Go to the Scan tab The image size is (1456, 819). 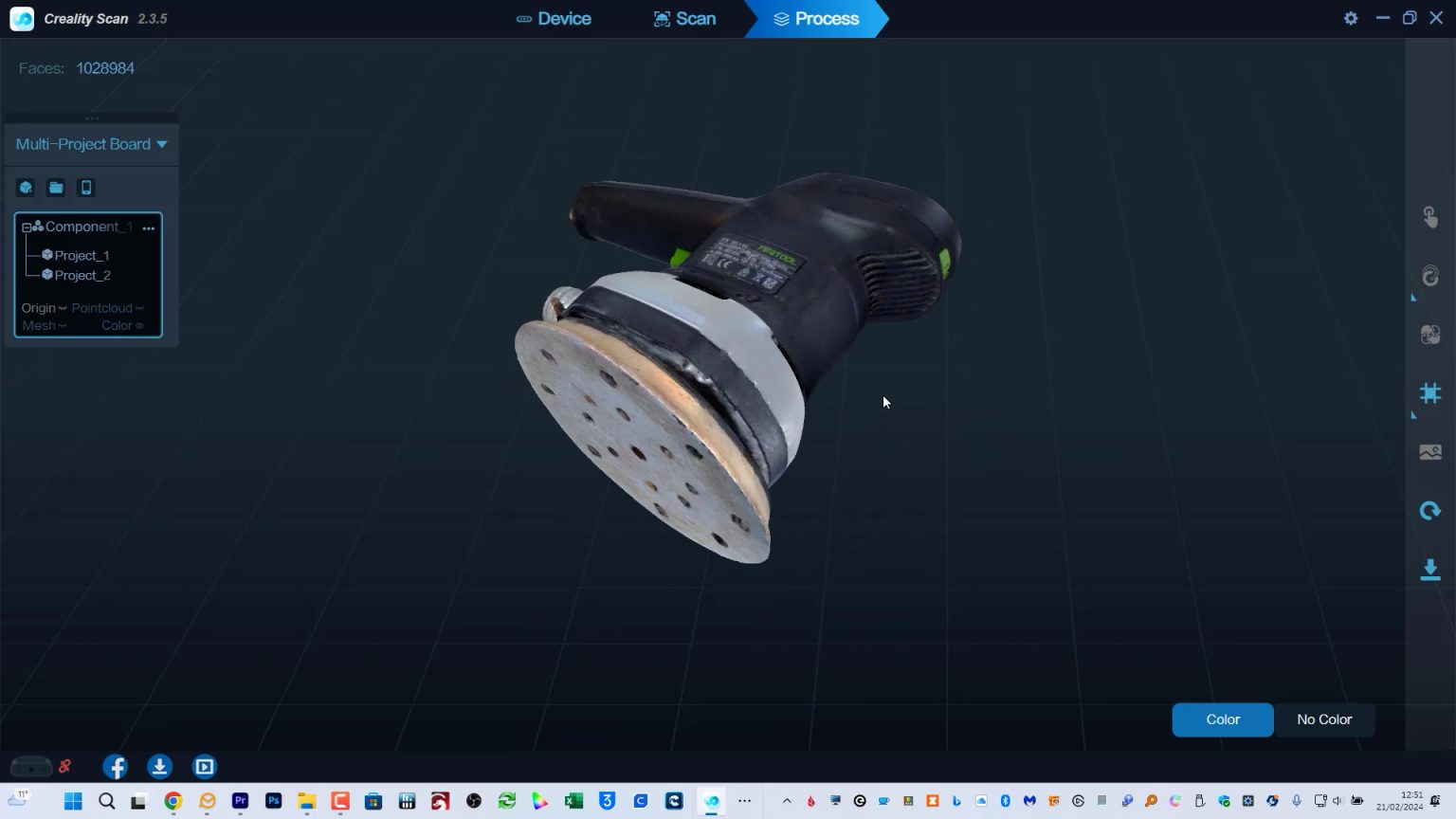pos(684,19)
